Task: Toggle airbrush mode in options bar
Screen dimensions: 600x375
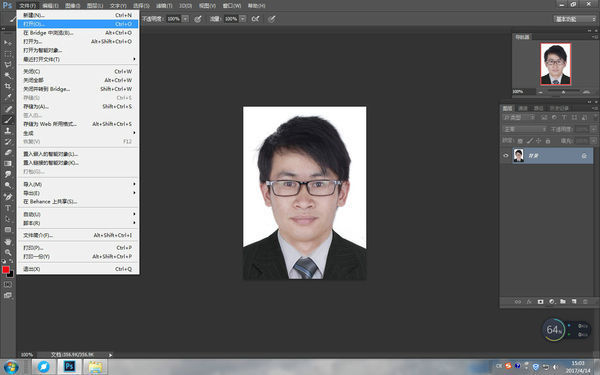Action: (255, 19)
